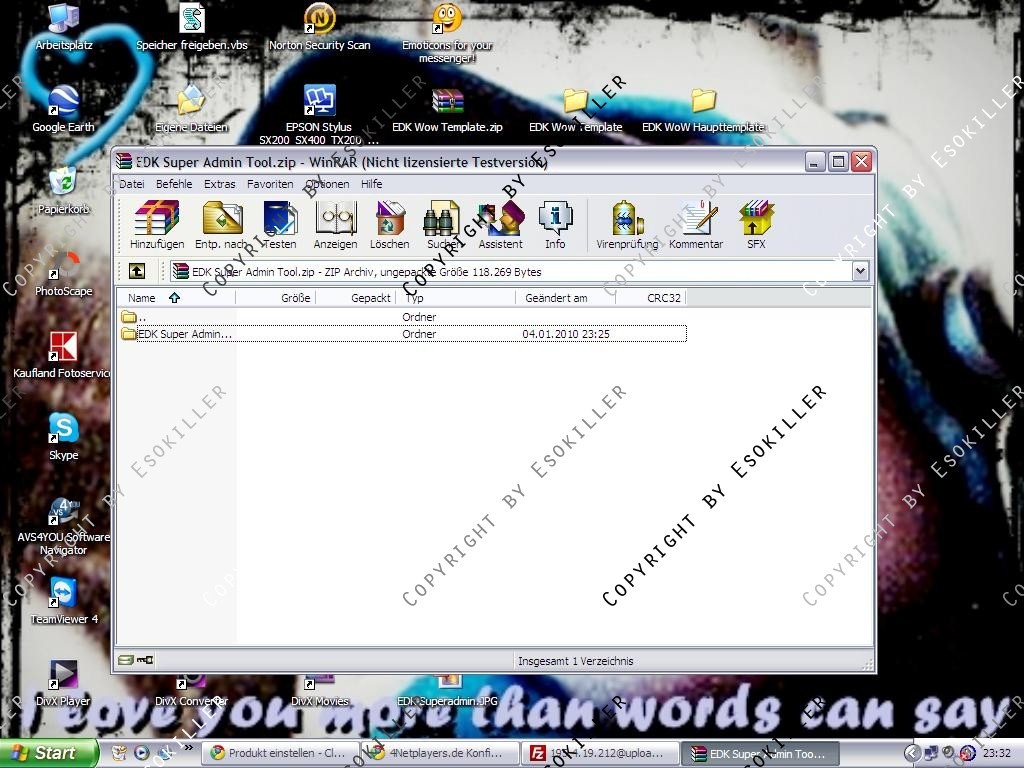Switch to 4Netplayers.de Konfi taskbar window
The width and height of the screenshot is (1024, 768).
440,753
